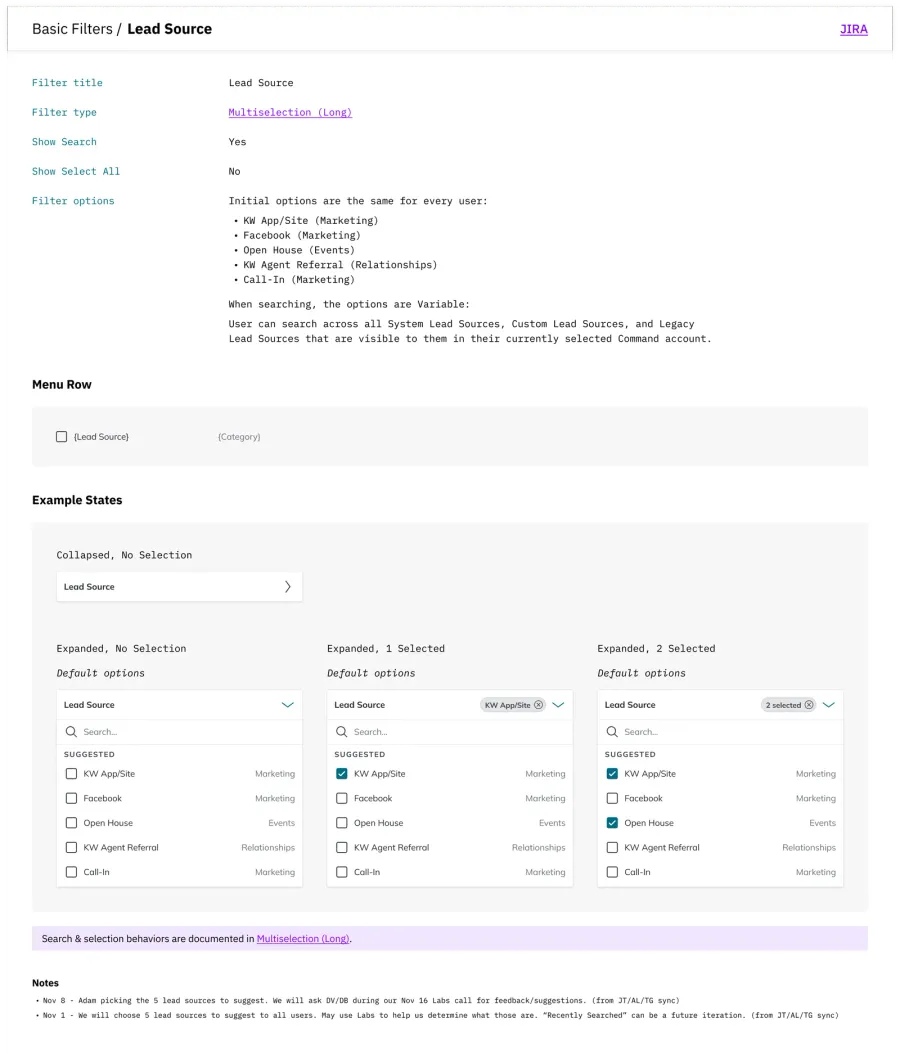Click search field in 1 Selected panel
Screen dimensions: 900x1054
pyautogui.click(x=450, y=732)
